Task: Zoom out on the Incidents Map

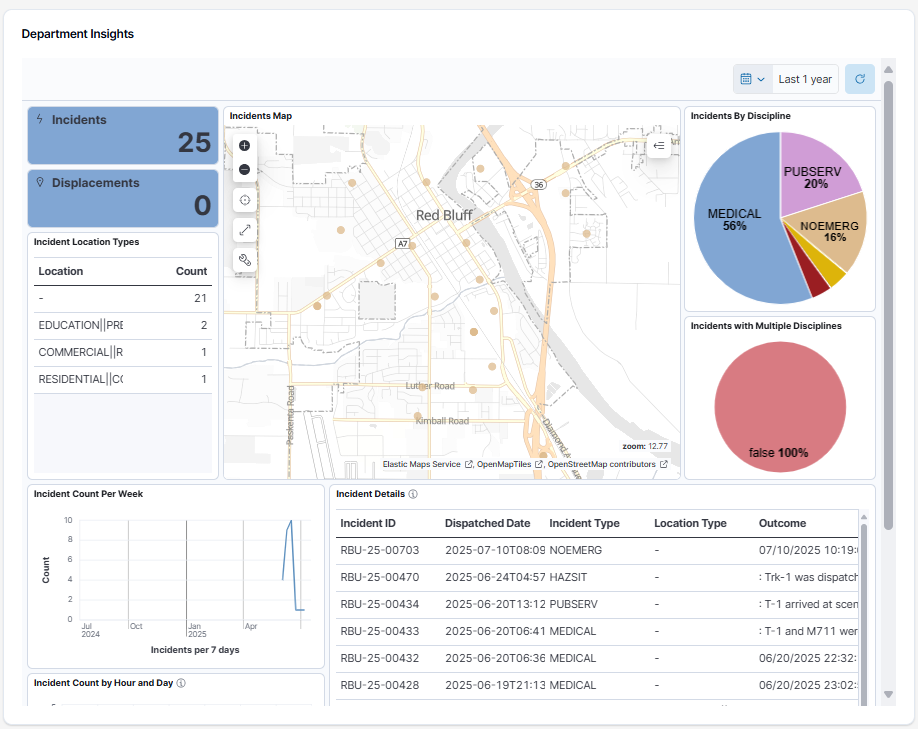Action: [244, 169]
